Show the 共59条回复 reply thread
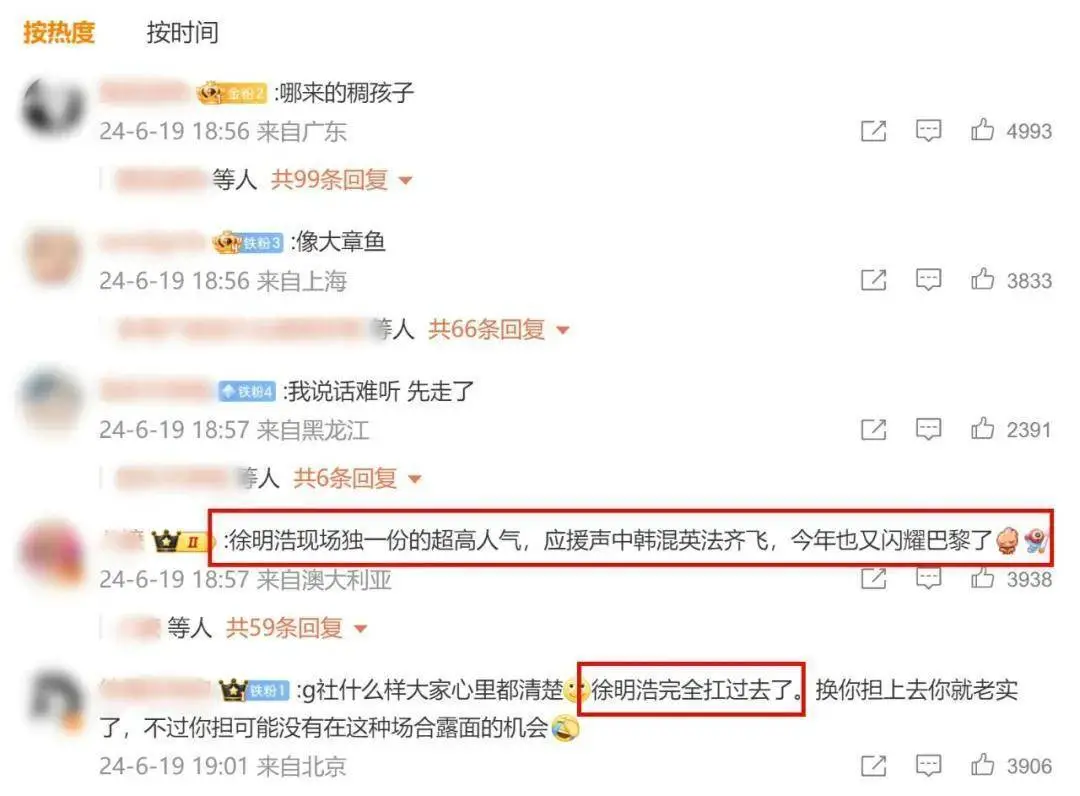 (x=296, y=627)
